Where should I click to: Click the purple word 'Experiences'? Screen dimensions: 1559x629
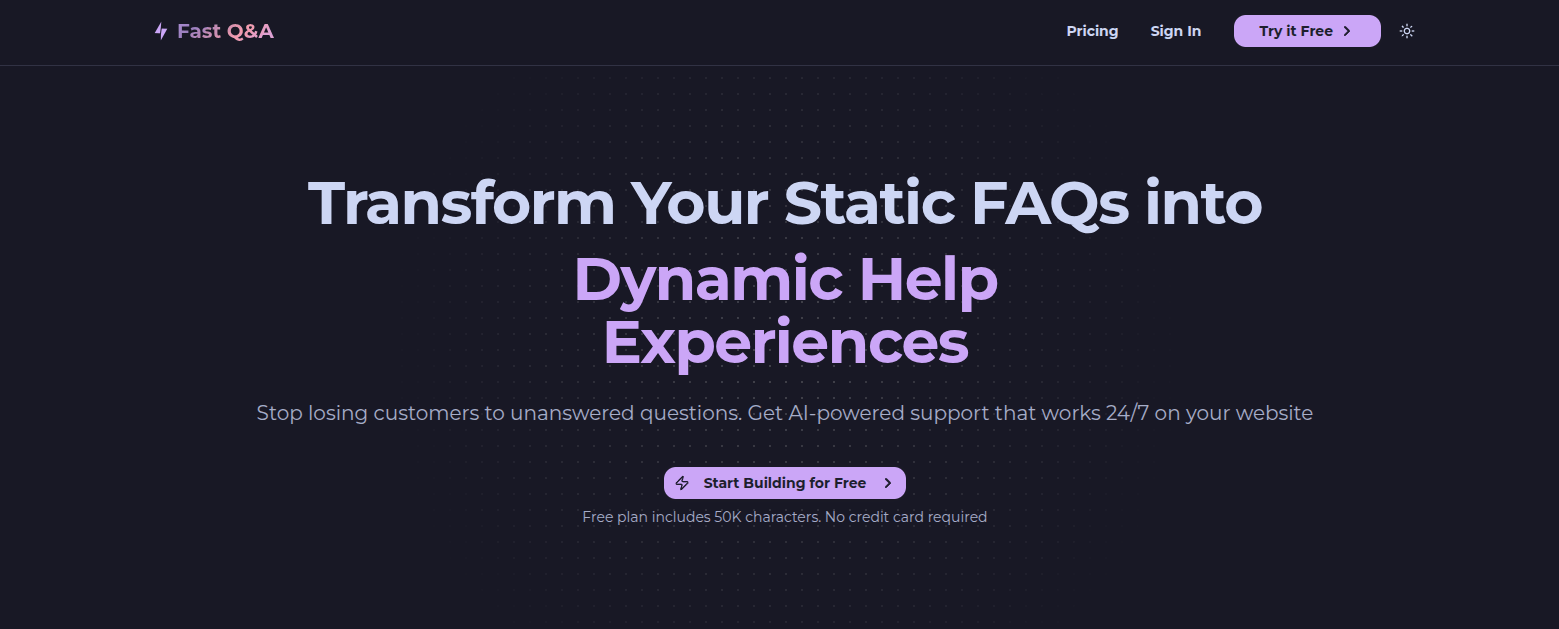click(785, 343)
